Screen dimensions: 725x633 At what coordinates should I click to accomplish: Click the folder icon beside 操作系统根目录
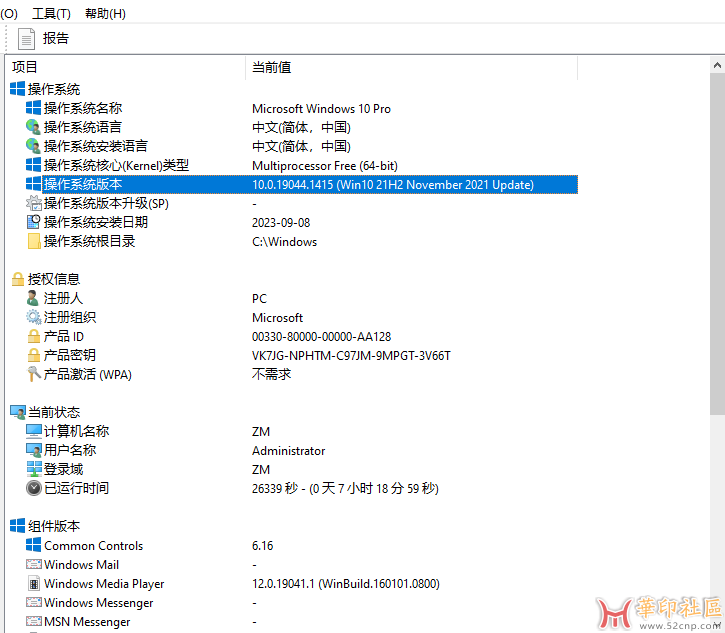pyautogui.click(x=34, y=241)
